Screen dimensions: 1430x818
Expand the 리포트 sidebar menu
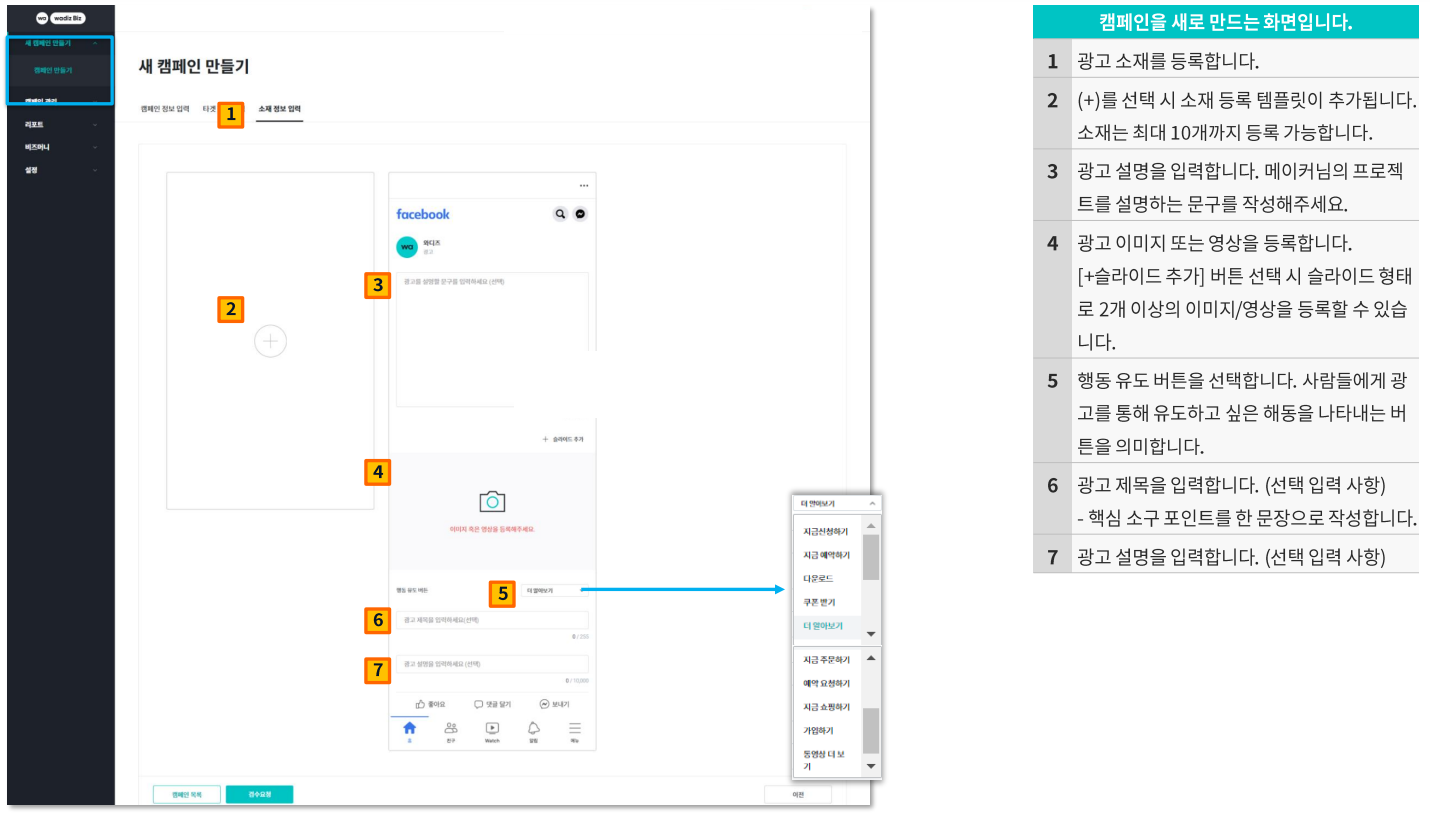60,125
